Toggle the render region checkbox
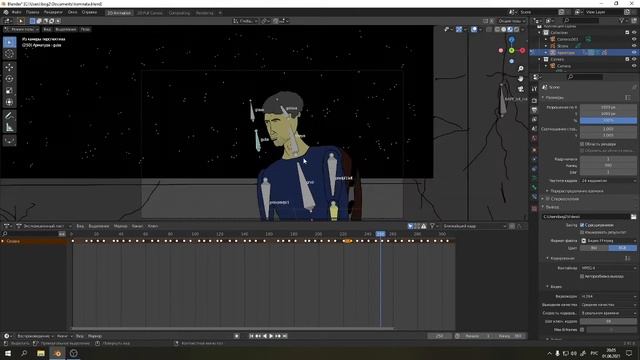The width and height of the screenshot is (640, 360). pos(582,144)
